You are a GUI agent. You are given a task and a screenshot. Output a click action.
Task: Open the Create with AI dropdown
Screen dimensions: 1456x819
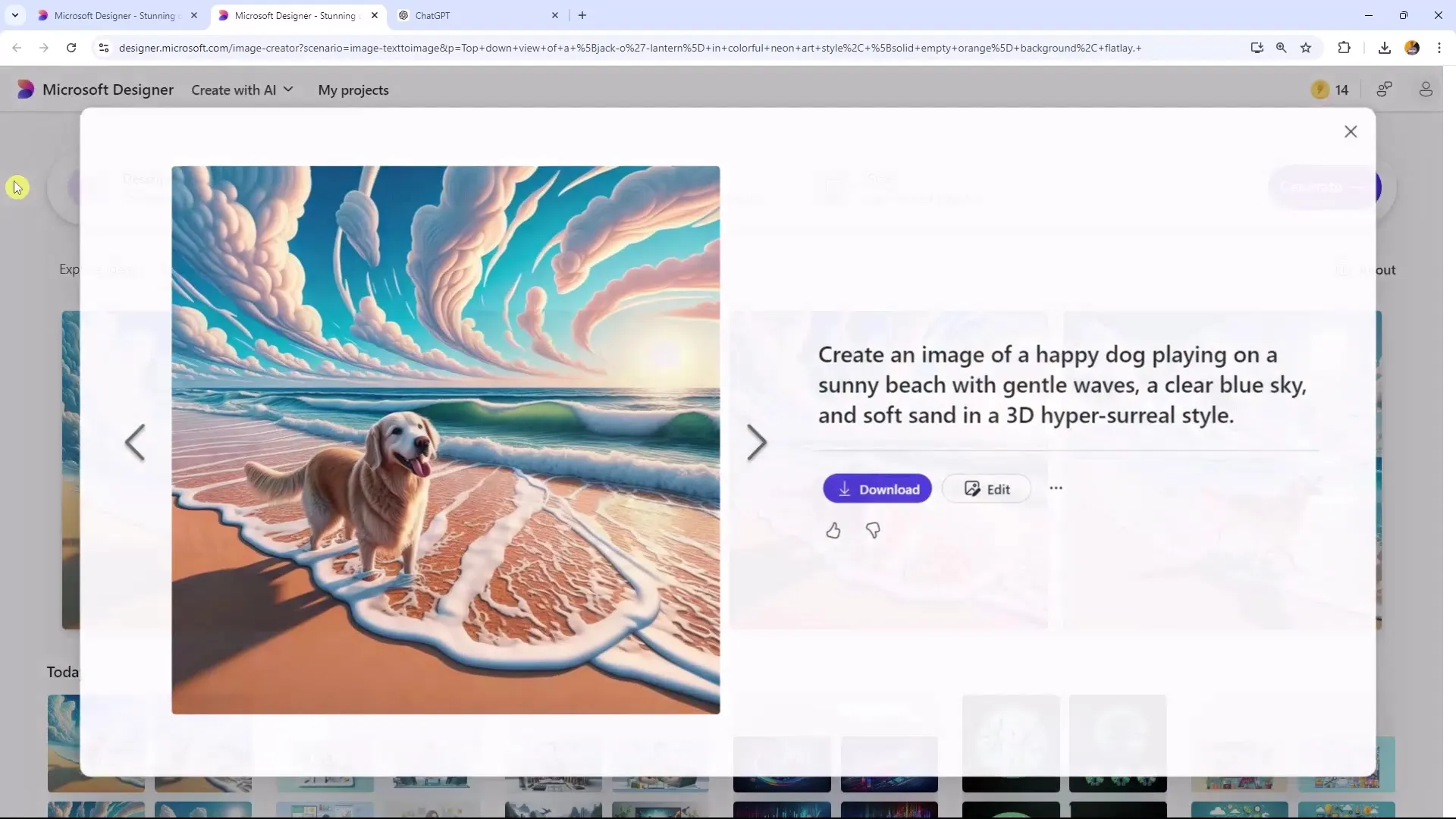point(241,90)
